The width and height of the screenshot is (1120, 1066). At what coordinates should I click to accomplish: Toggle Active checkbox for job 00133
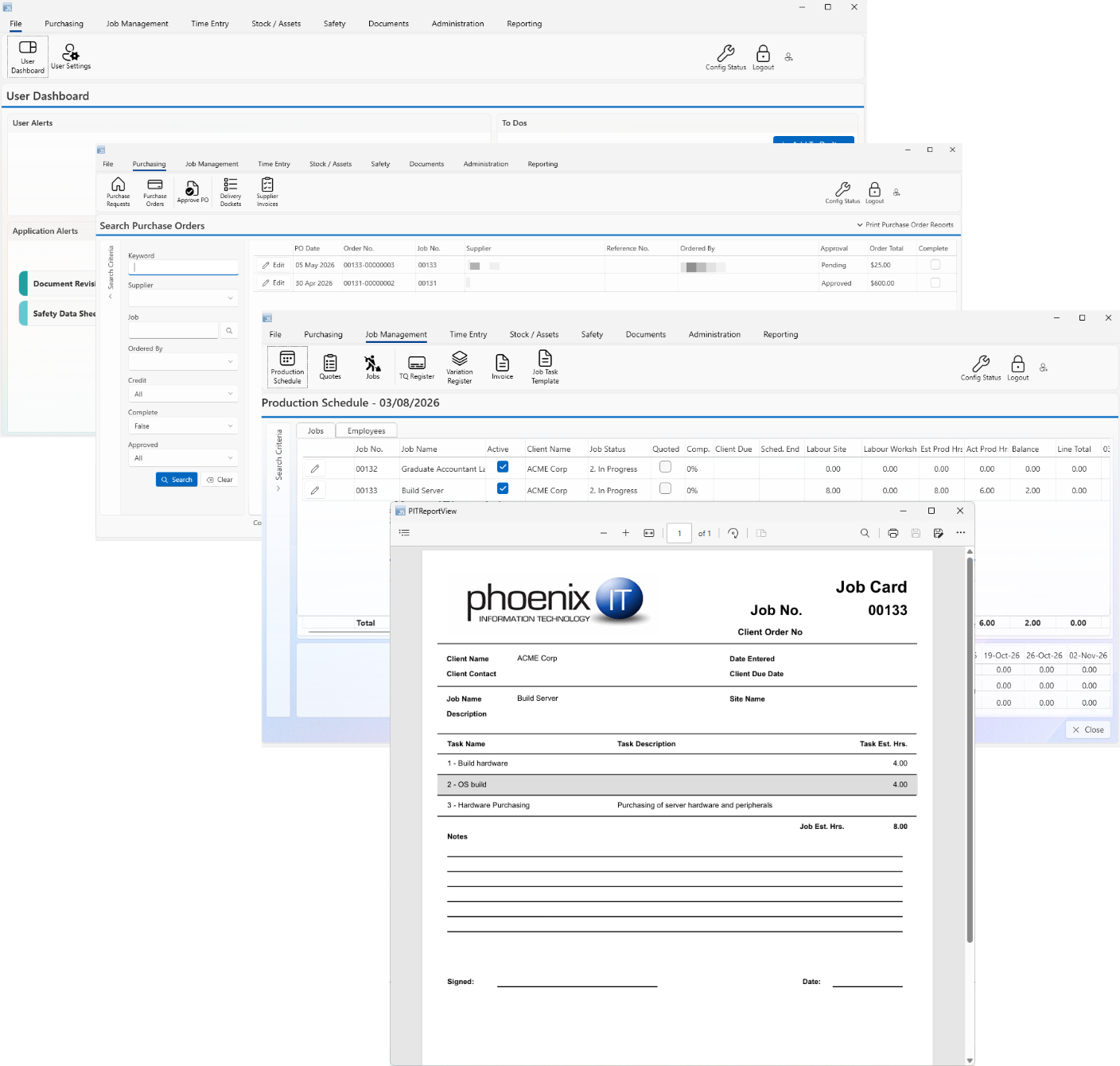(x=503, y=488)
